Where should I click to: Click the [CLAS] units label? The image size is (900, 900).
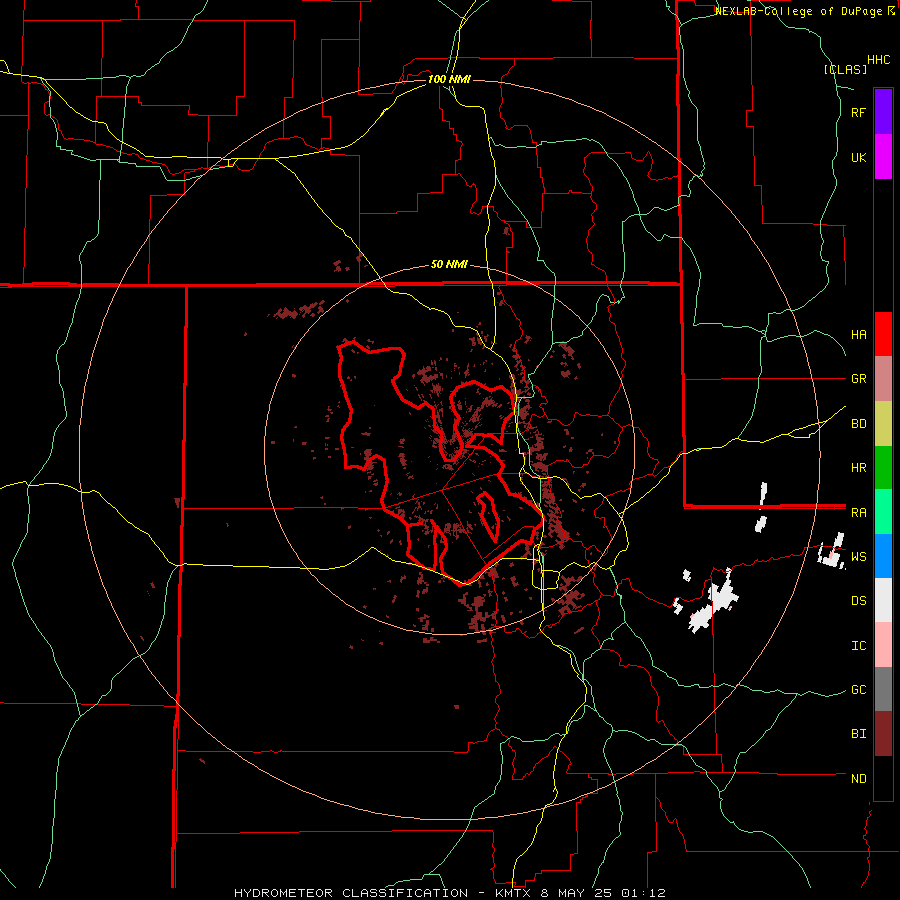845,70
